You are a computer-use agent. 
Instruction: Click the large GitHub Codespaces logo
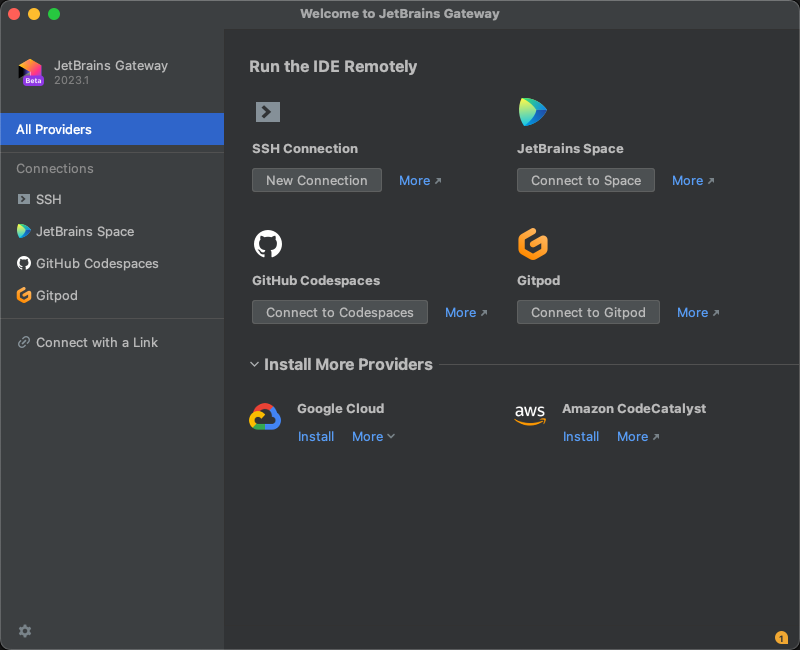tap(268, 244)
